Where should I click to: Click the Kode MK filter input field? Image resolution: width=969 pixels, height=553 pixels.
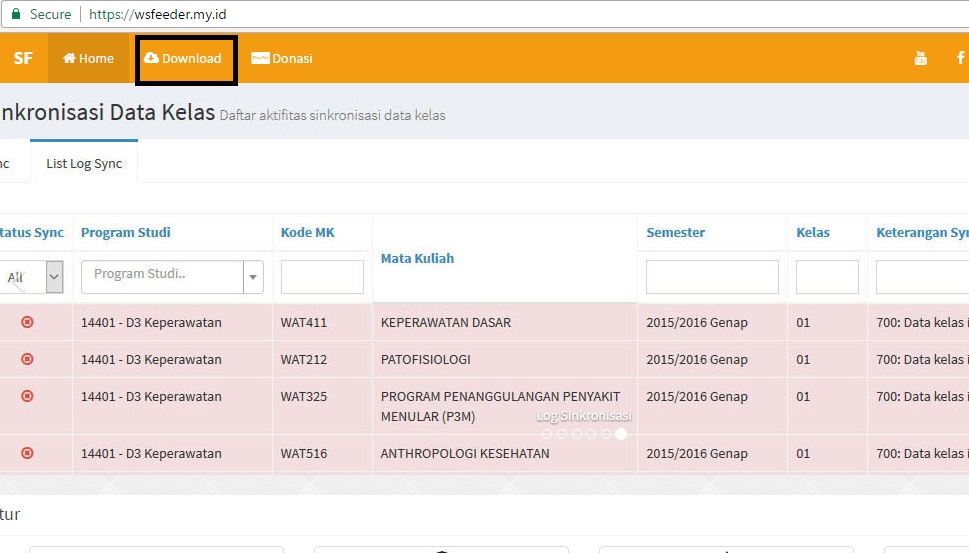point(322,277)
